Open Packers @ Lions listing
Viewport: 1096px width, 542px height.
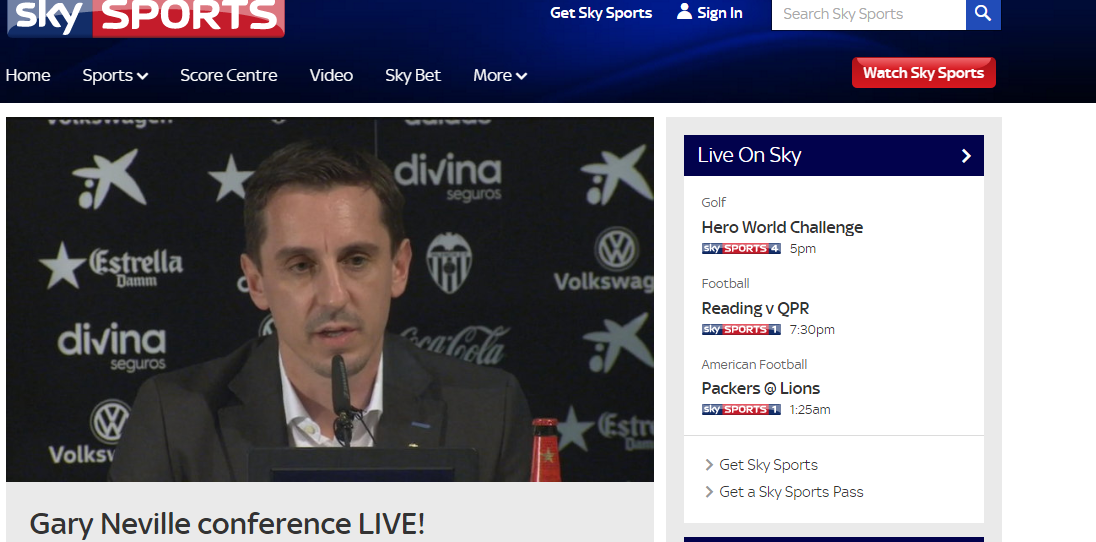(x=760, y=388)
